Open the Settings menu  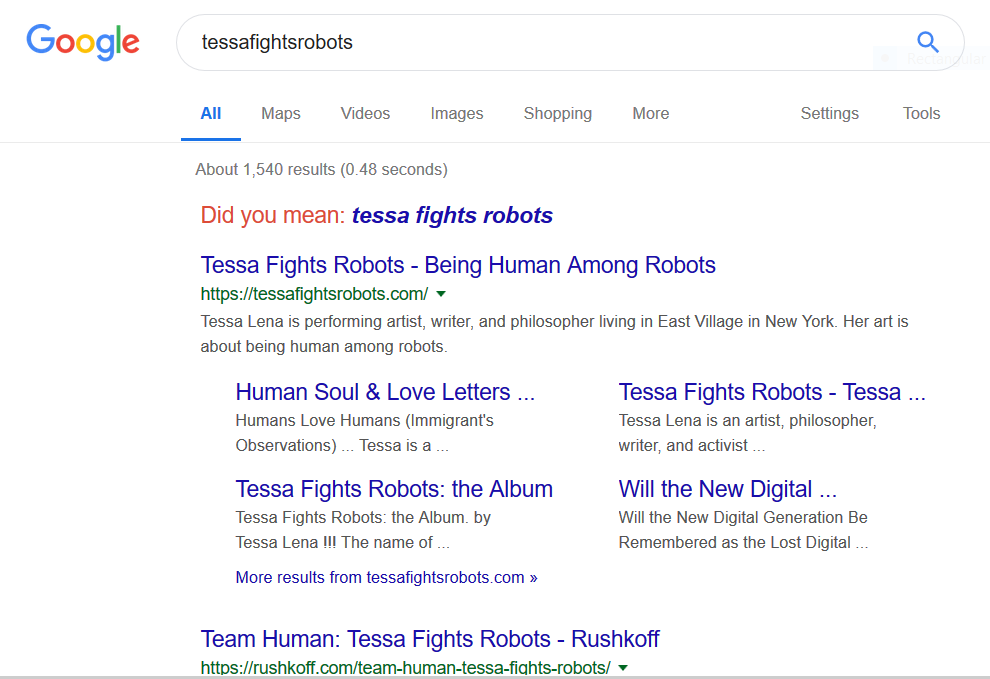[x=830, y=114]
